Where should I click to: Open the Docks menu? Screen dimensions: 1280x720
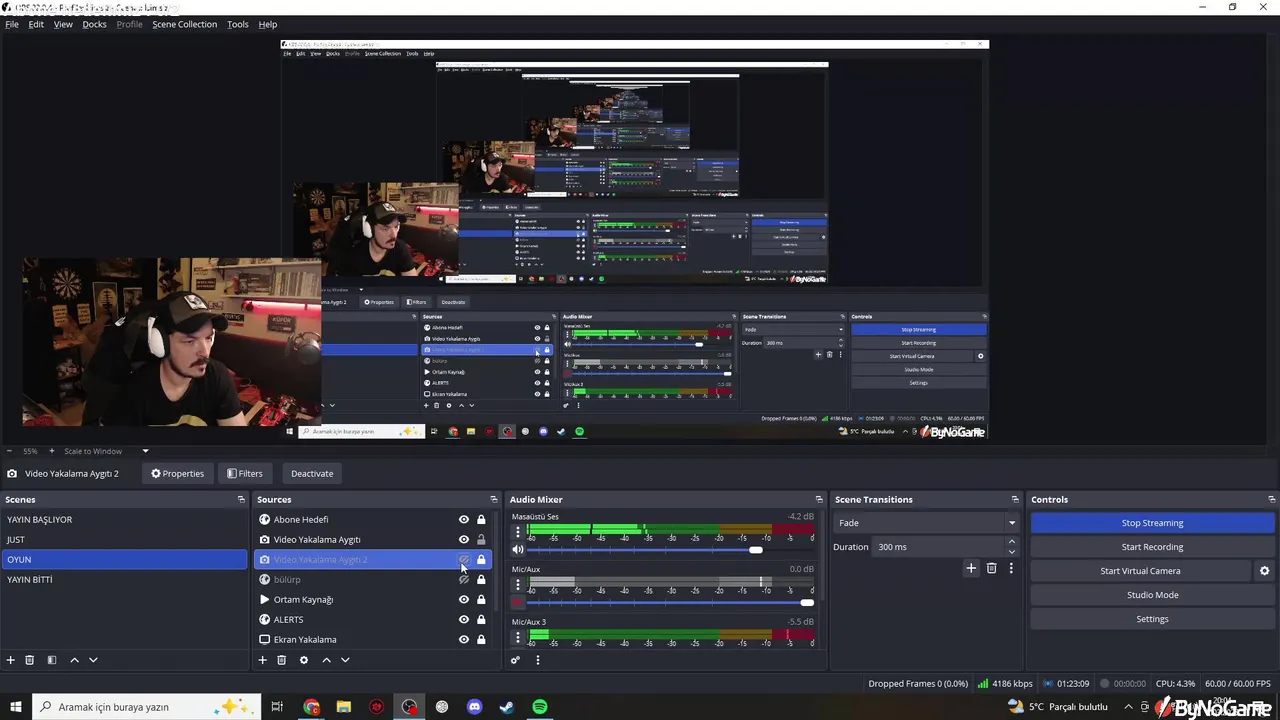point(94,24)
